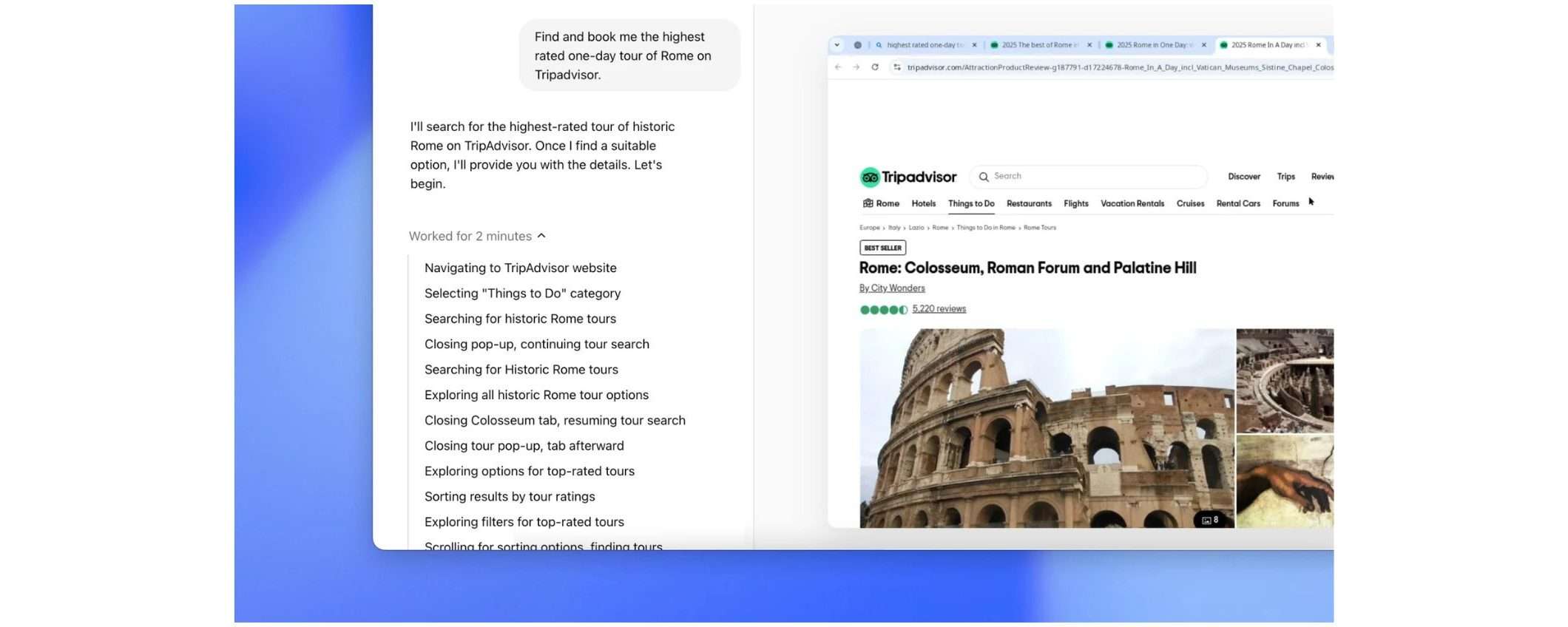Screen dimensions: 1568x627
Task: Close the '2025 Rome In A Day incl' tab
Action: pyautogui.click(x=1318, y=45)
